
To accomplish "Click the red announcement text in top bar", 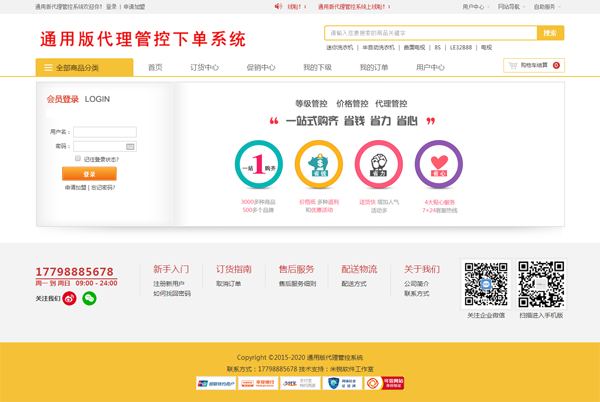I will tap(354, 7).
